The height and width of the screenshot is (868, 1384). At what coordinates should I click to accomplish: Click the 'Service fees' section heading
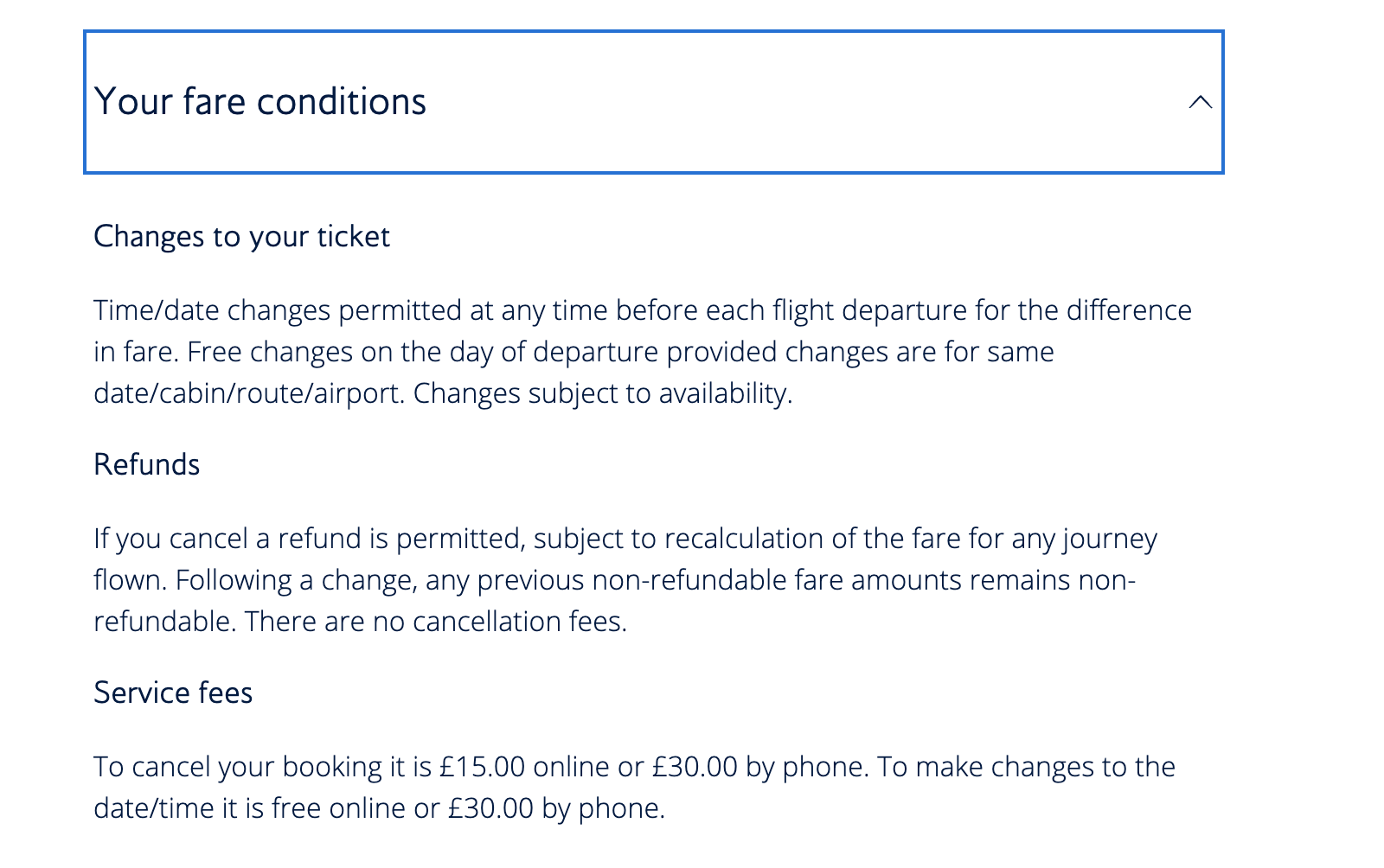[x=173, y=692]
